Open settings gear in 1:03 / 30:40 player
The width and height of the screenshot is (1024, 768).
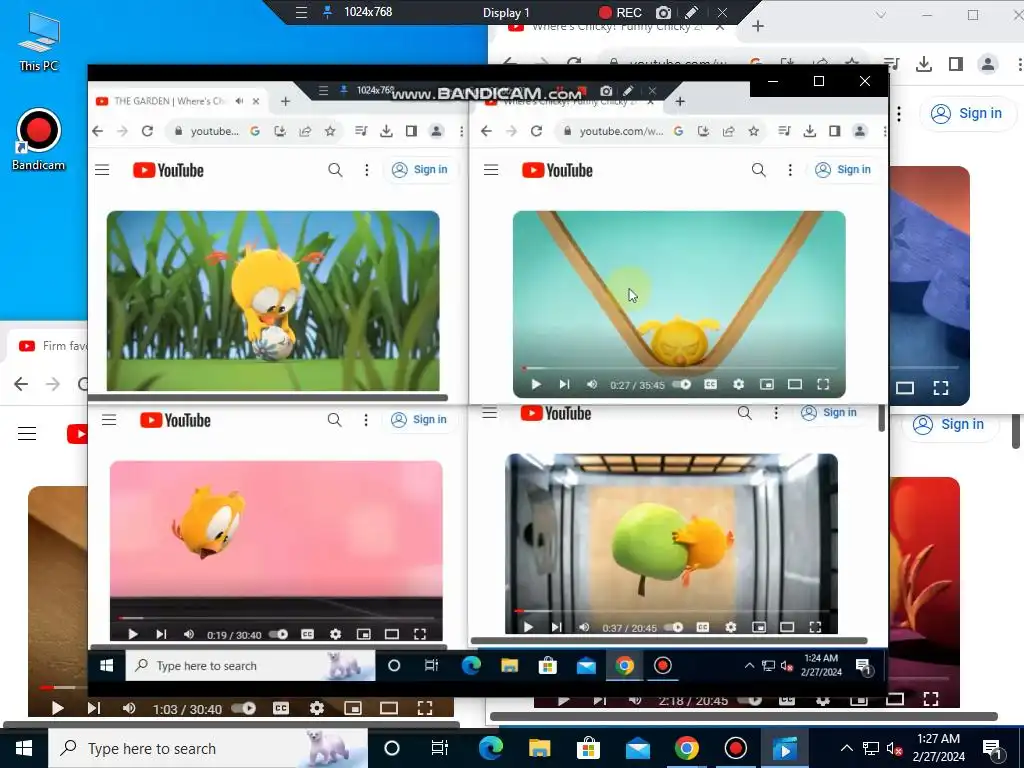pyautogui.click(x=317, y=709)
